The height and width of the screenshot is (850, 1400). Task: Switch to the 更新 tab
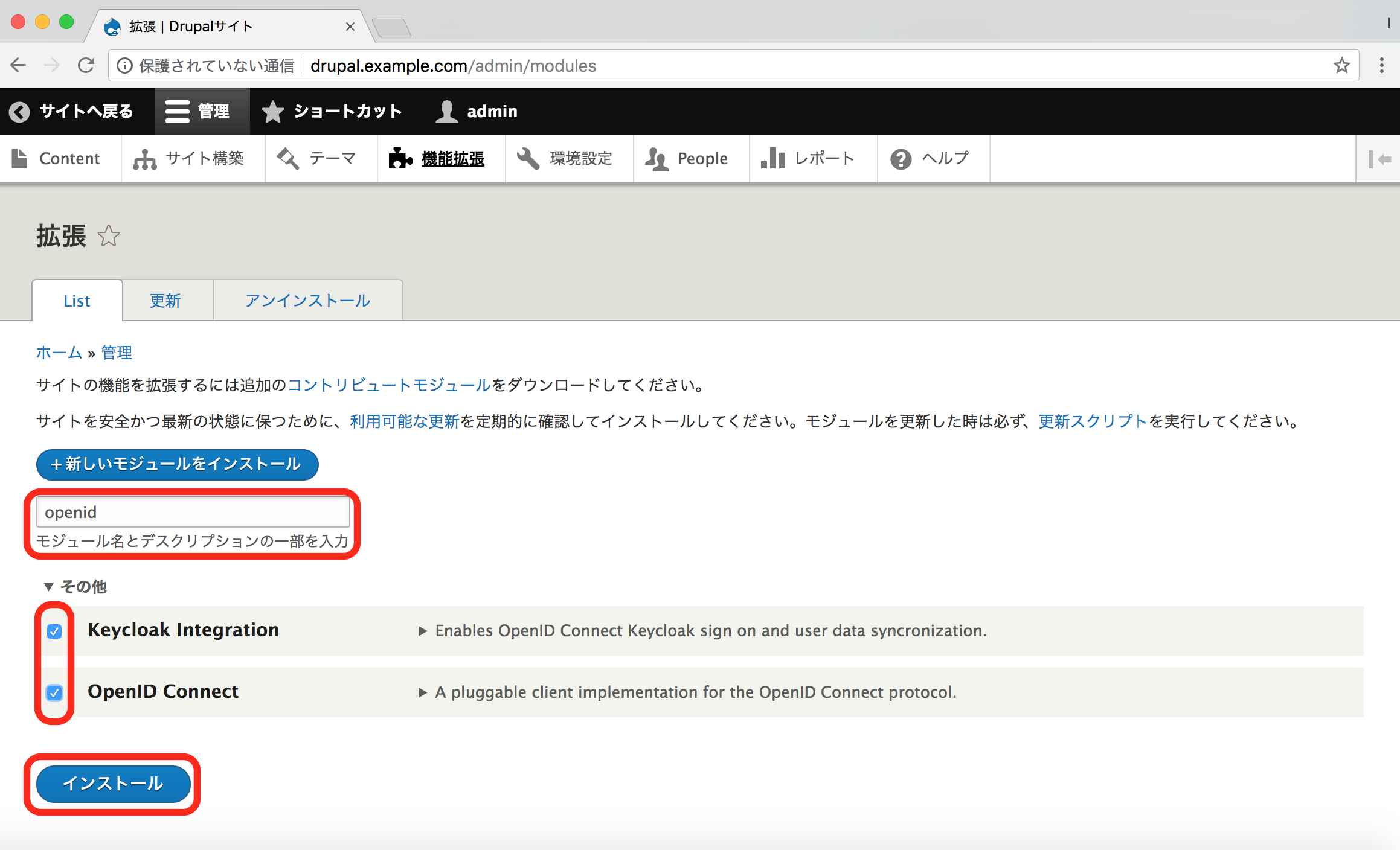[x=165, y=301]
